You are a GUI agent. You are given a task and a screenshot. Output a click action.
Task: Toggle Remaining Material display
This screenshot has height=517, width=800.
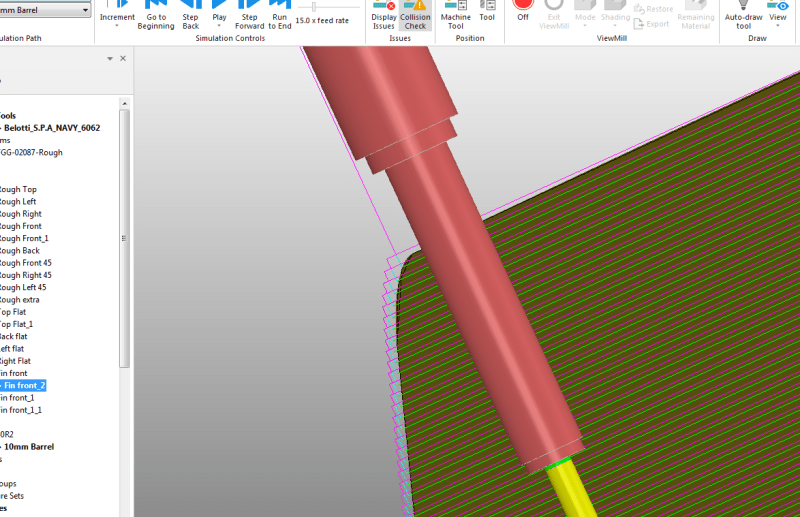[695, 15]
